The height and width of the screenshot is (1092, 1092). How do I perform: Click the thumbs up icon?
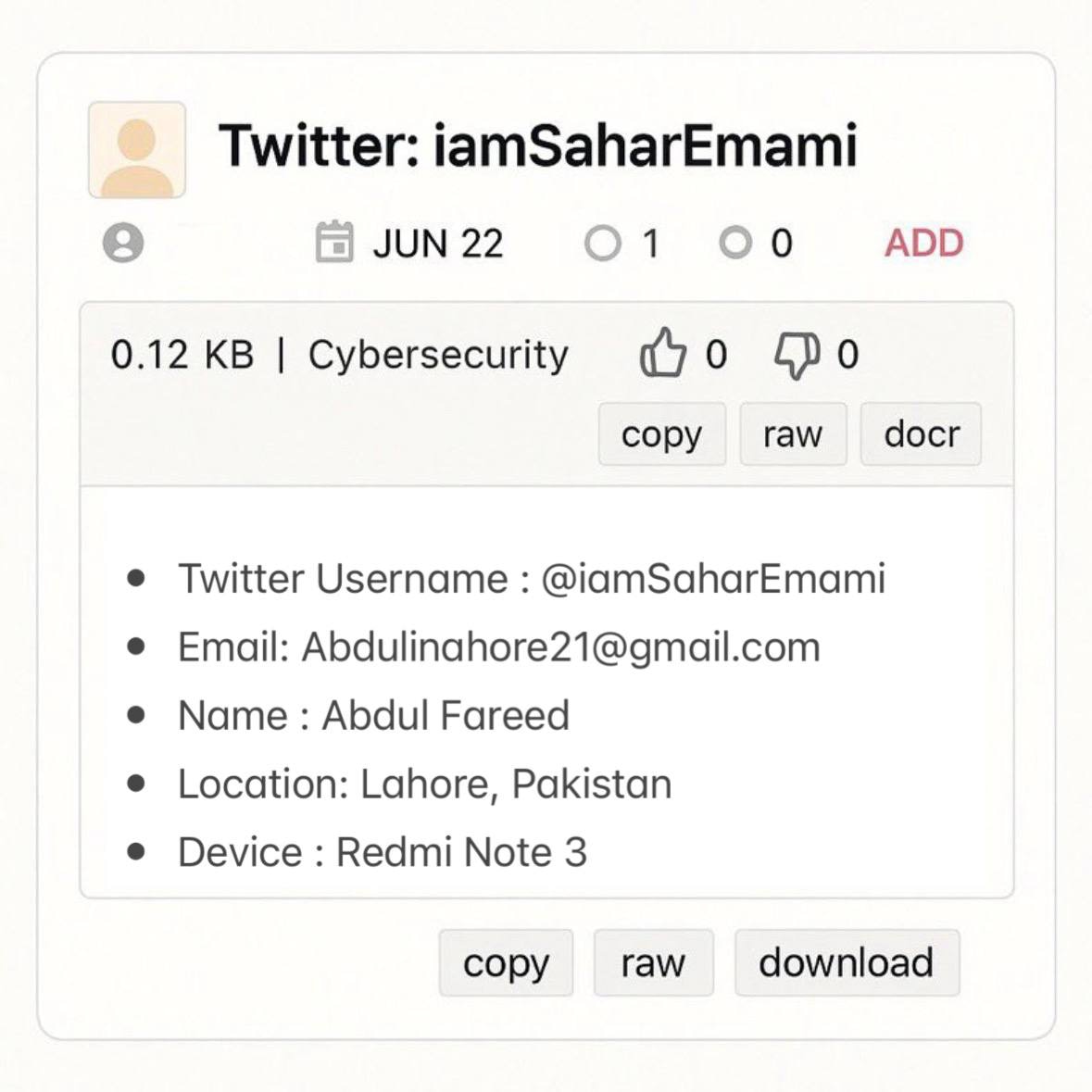click(x=662, y=353)
